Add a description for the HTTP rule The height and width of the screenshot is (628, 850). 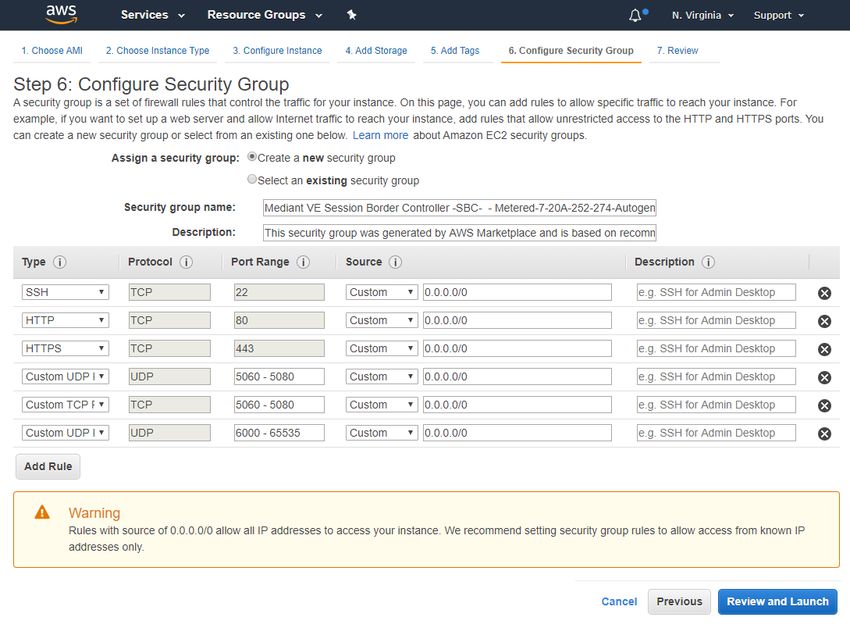coord(716,321)
